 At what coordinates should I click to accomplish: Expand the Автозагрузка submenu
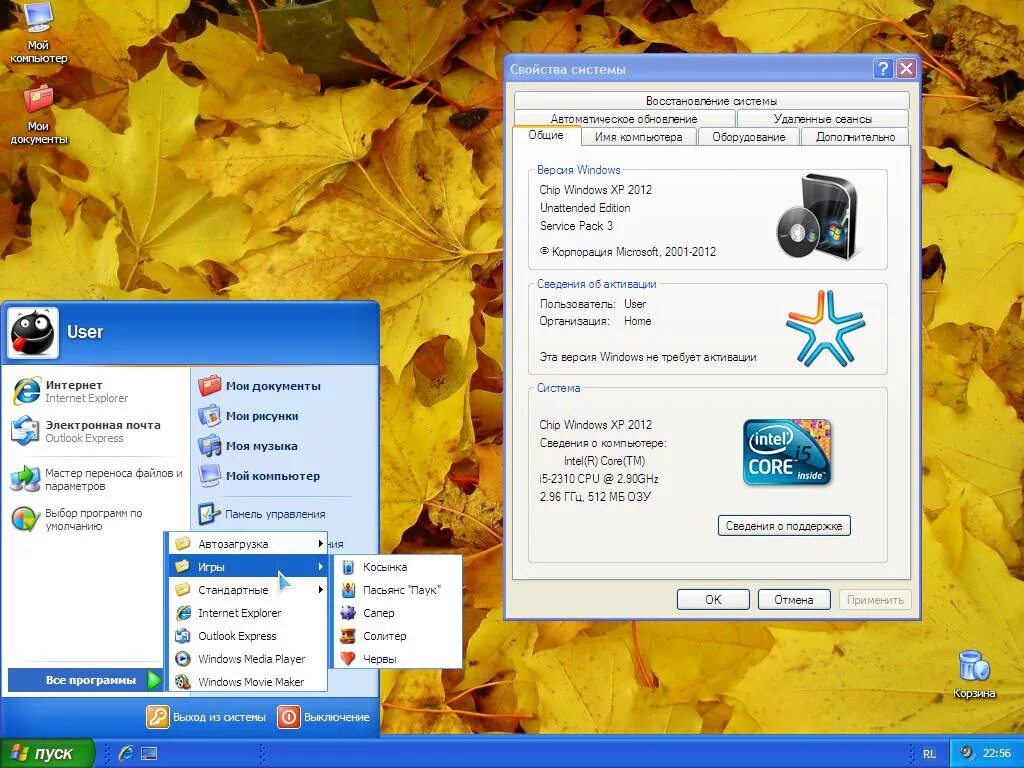coord(248,543)
